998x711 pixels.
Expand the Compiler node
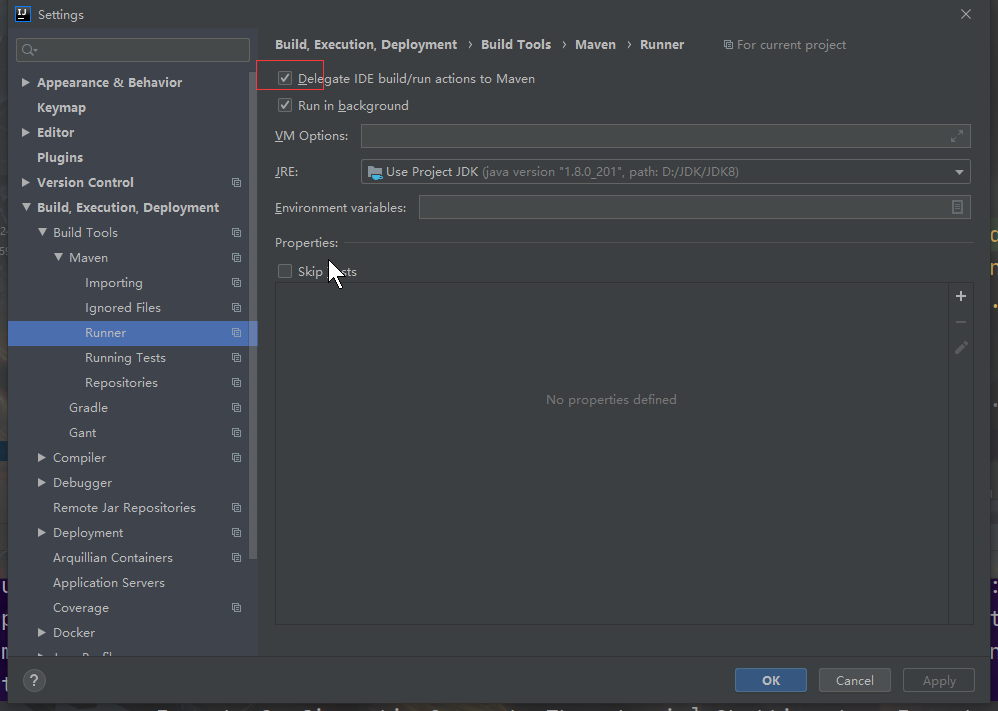point(42,458)
